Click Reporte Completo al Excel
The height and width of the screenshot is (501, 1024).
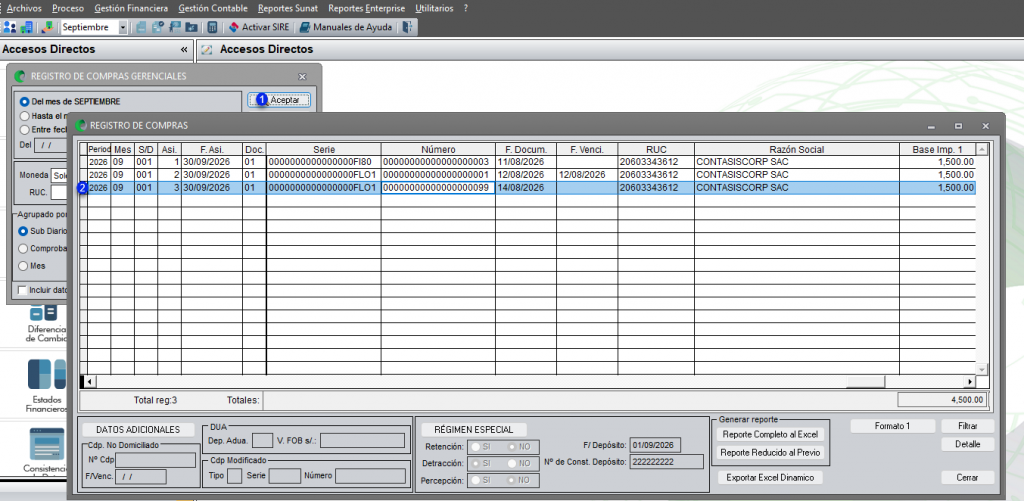(771, 434)
